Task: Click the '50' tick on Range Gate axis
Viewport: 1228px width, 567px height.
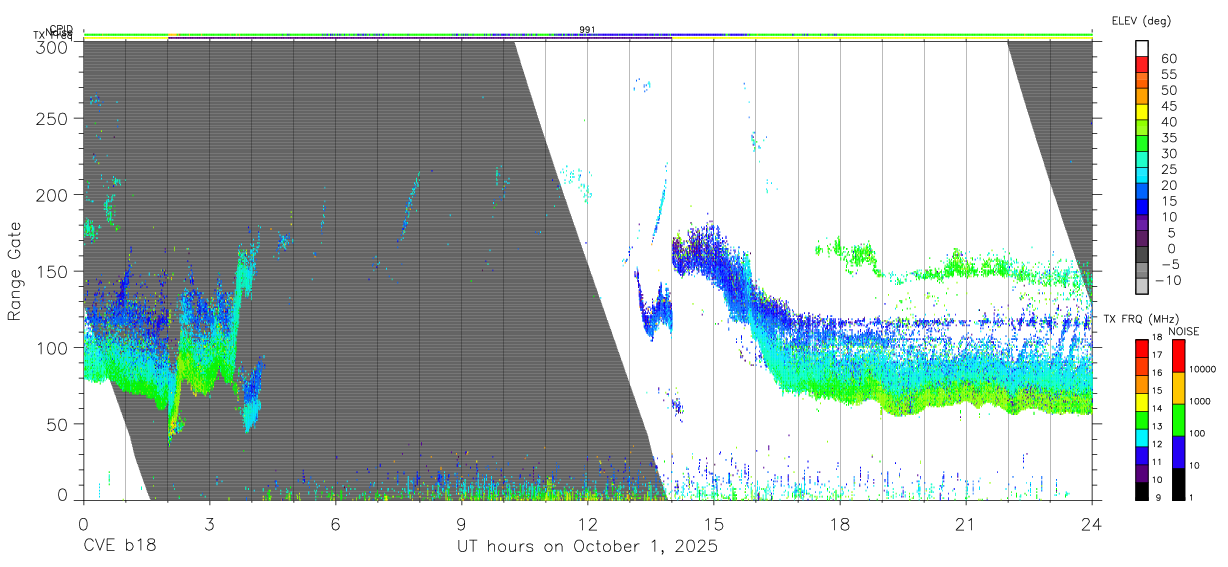Action: [x=57, y=424]
